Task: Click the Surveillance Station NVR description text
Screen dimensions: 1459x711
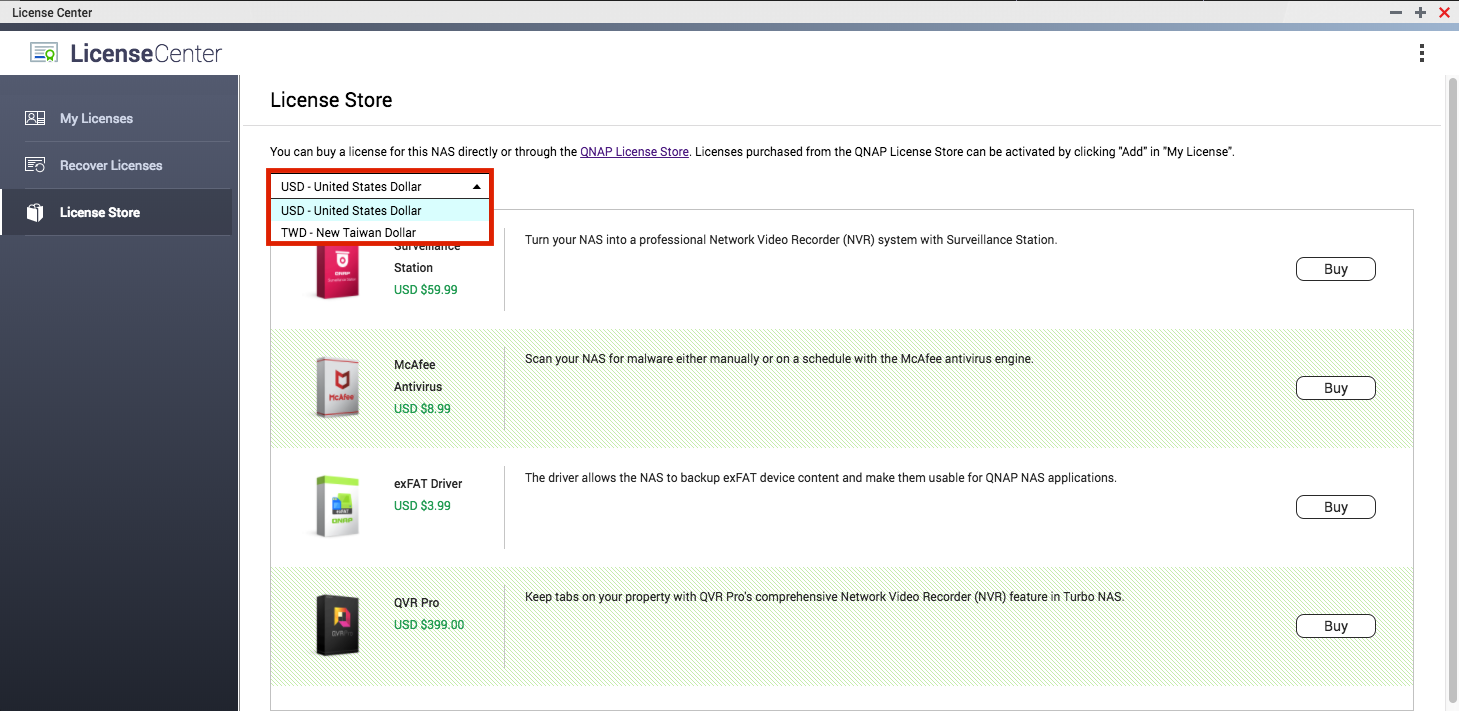Action: click(x=791, y=240)
